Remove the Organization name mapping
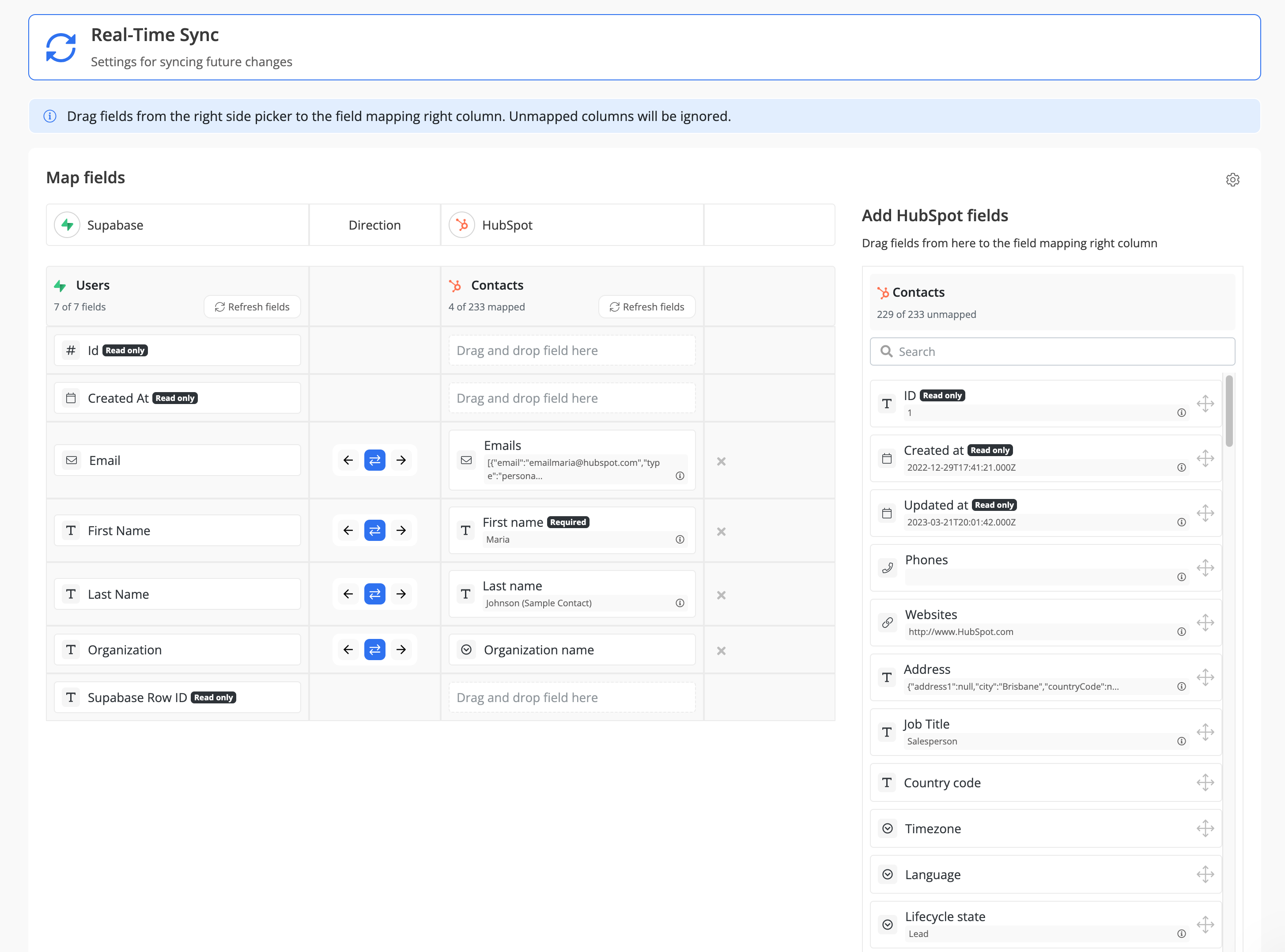 [x=721, y=650]
